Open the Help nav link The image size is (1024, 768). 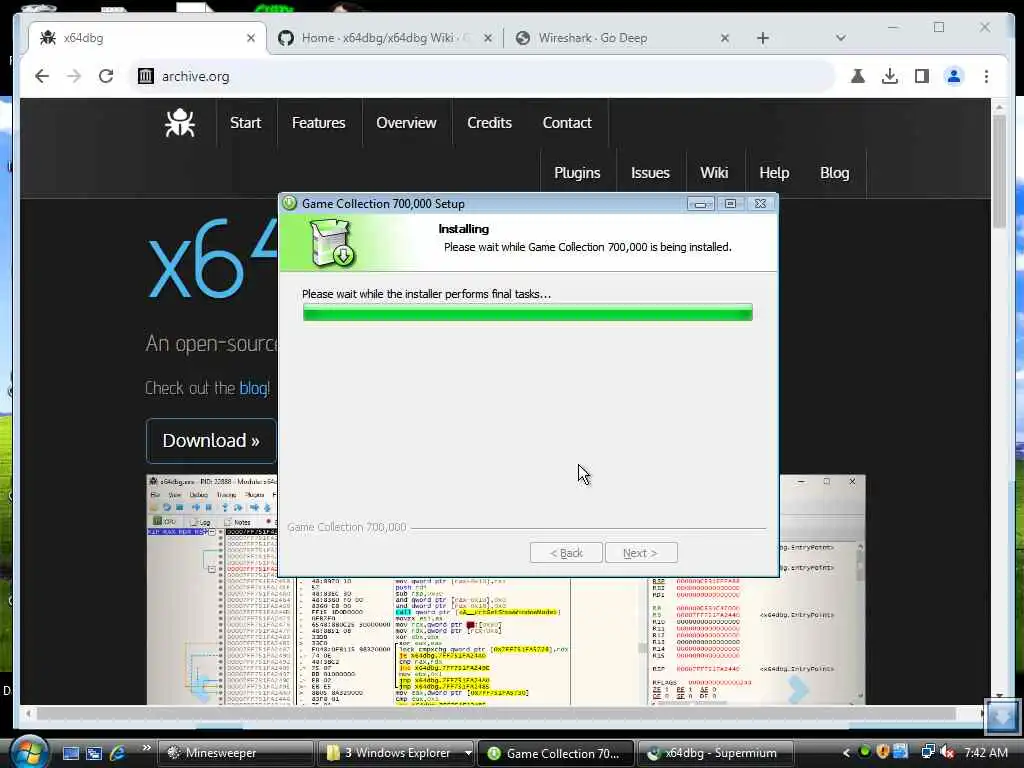click(x=774, y=173)
